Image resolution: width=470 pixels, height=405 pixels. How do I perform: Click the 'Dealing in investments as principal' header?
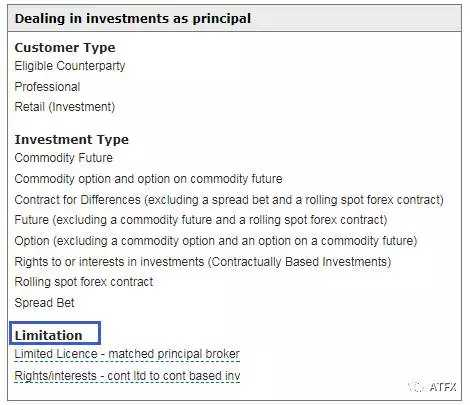[133, 18]
